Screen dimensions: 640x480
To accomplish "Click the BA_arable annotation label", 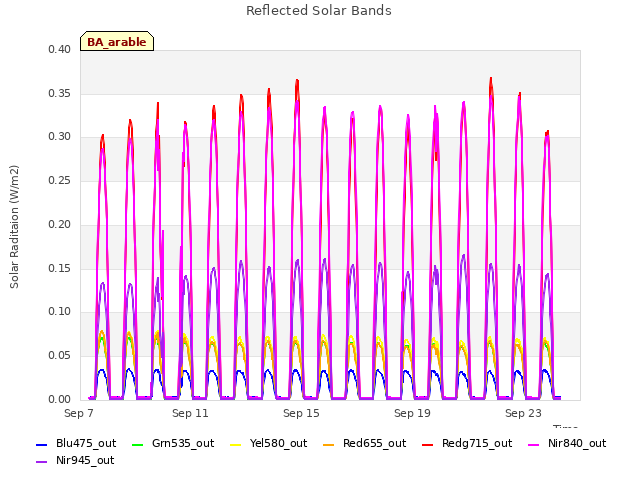I will 117,42.
